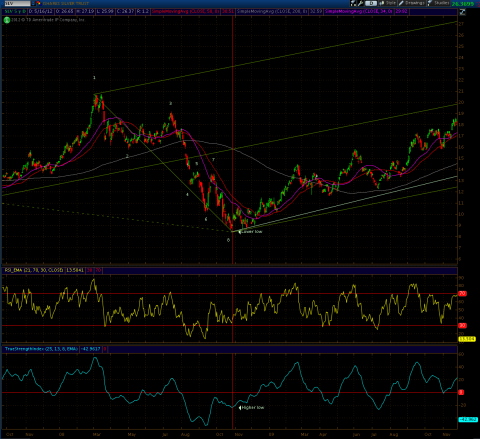
Task: Click the 32.59 moving average value
Action: 316,11
